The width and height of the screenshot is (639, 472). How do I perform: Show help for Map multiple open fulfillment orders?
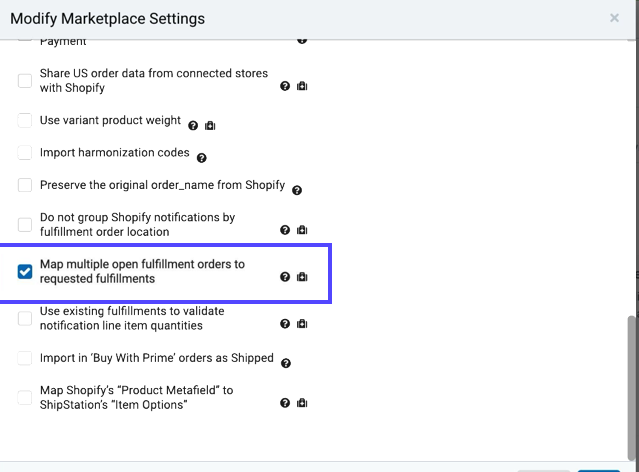285,277
